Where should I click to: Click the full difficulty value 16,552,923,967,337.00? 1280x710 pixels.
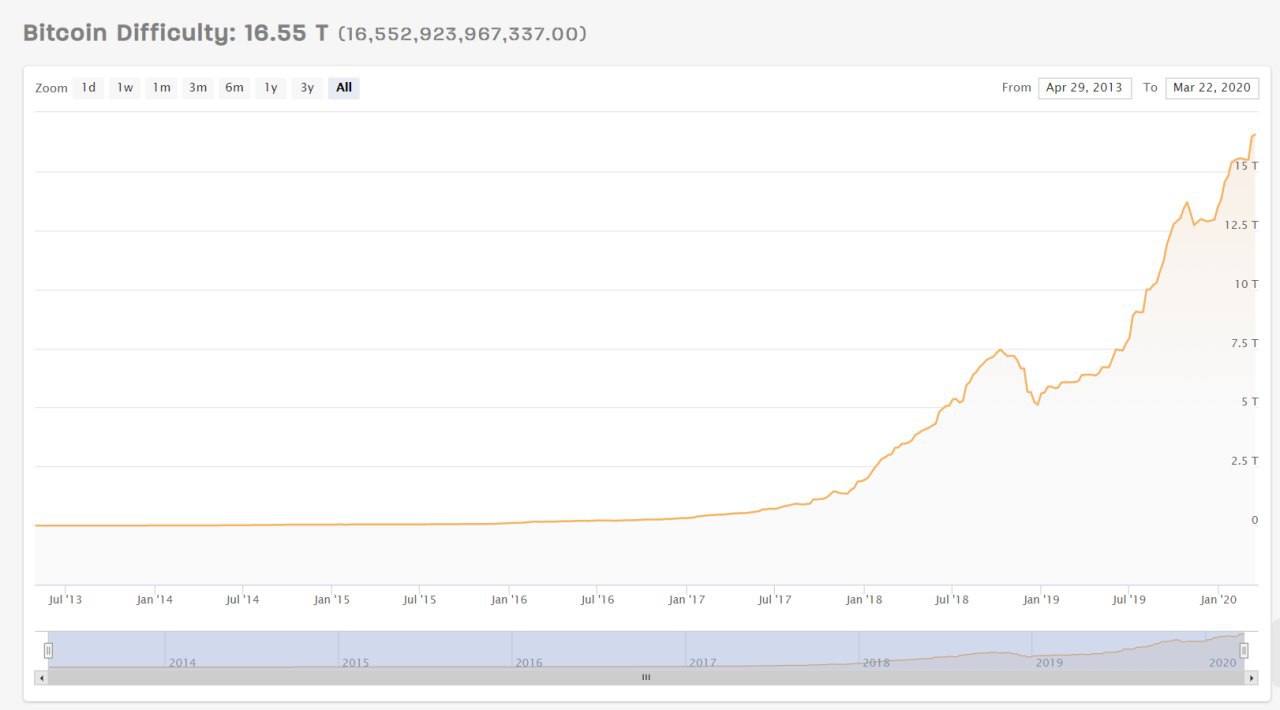point(462,34)
